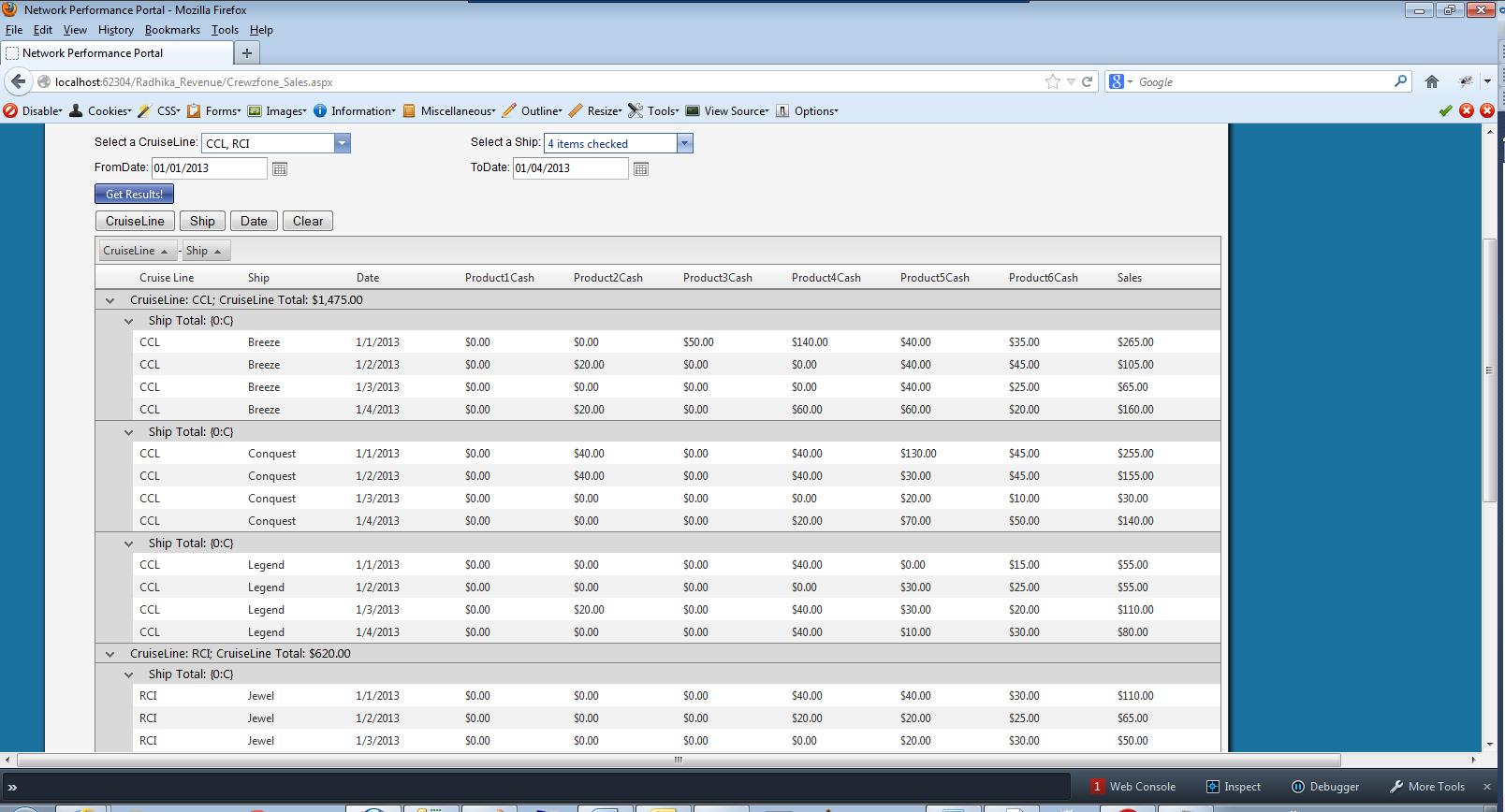The height and width of the screenshot is (812, 1505).
Task: Open the Images developer toolbar menu
Action: (277, 110)
